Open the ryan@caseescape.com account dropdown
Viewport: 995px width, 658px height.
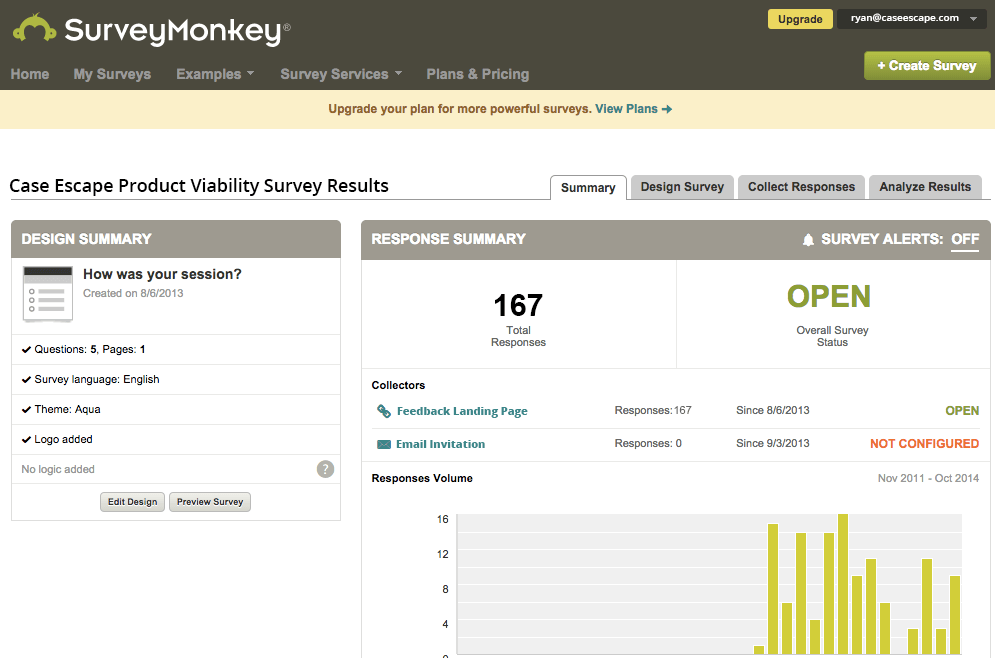(x=911, y=18)
